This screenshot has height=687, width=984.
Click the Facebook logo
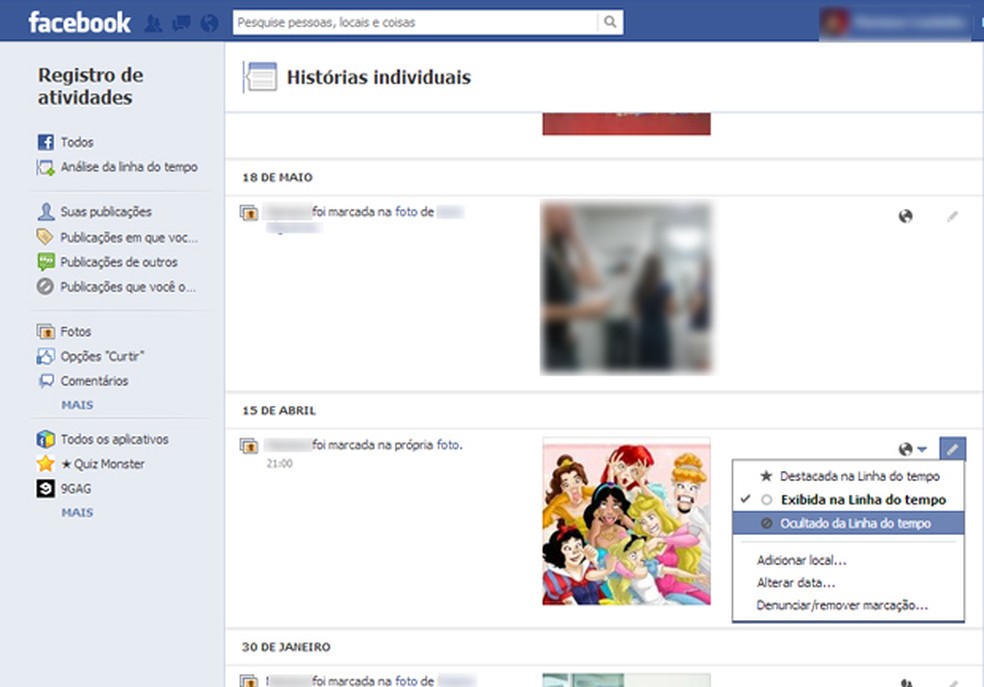point(79,22)
